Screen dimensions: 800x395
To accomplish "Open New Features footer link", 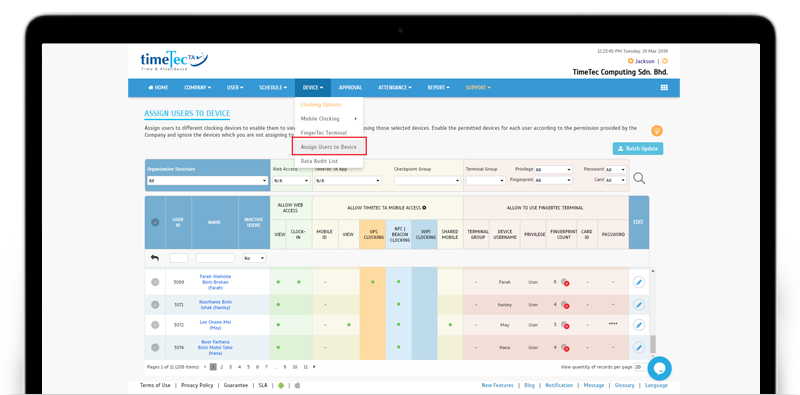I will tap(497, 386).
